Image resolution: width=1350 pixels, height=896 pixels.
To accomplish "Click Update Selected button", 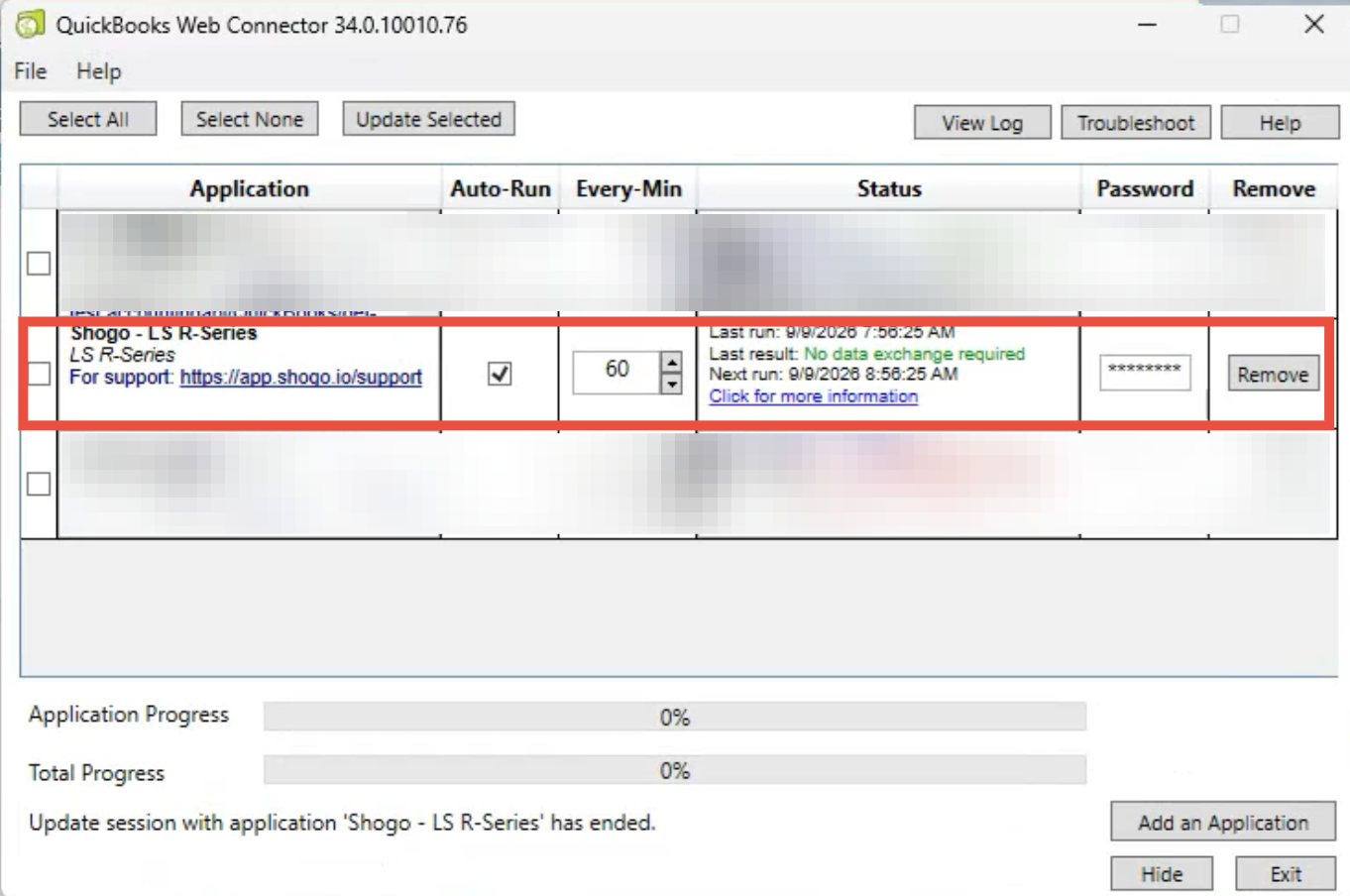I will 429,119.
